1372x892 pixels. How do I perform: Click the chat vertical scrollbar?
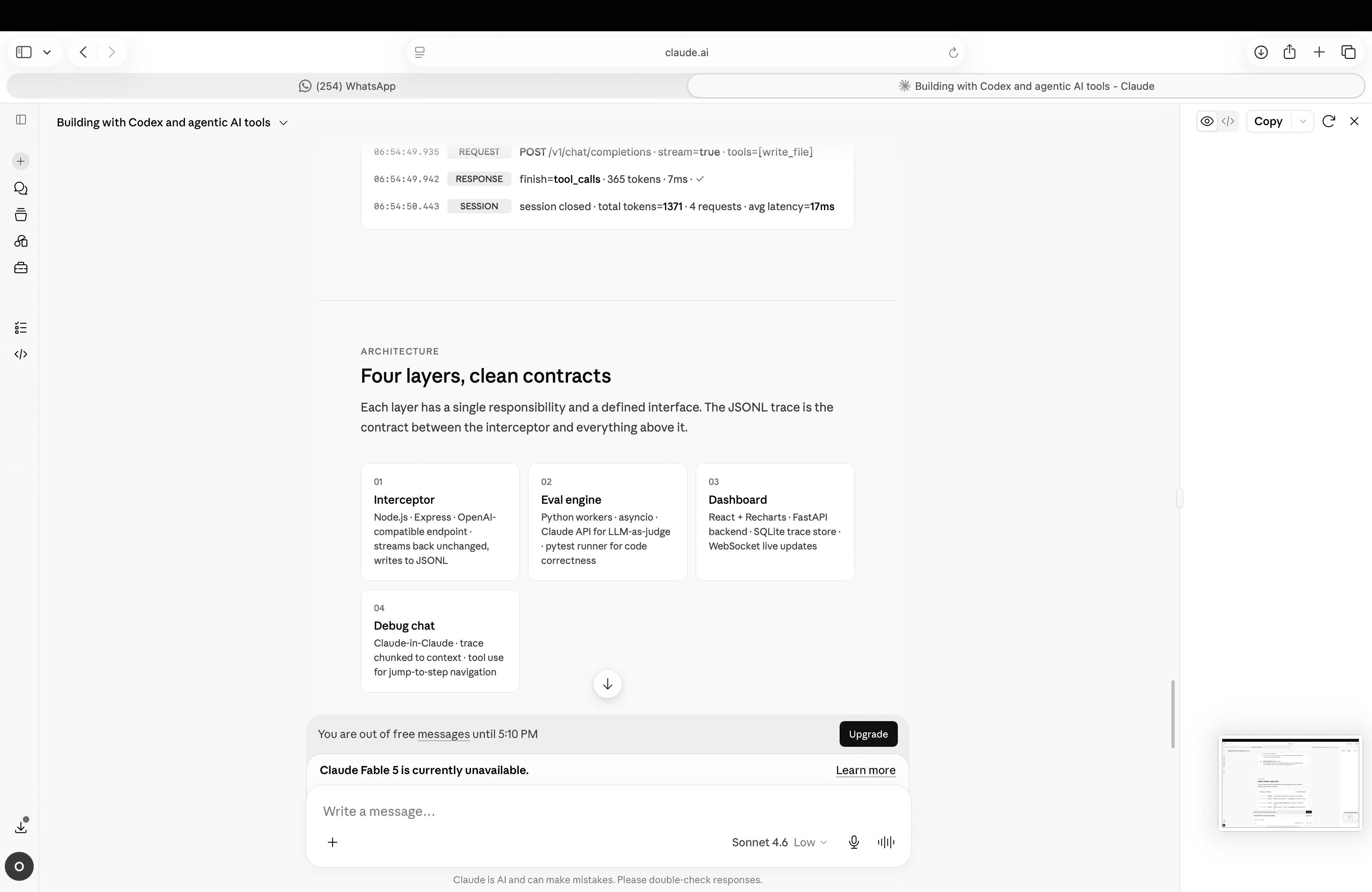[1173, 714]
